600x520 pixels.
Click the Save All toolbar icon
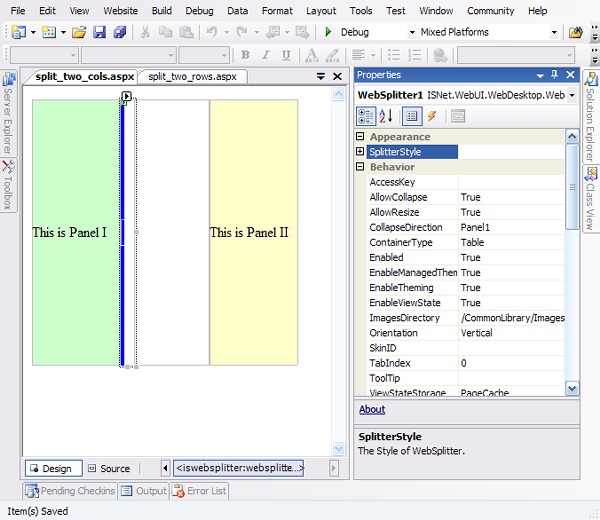120,32
